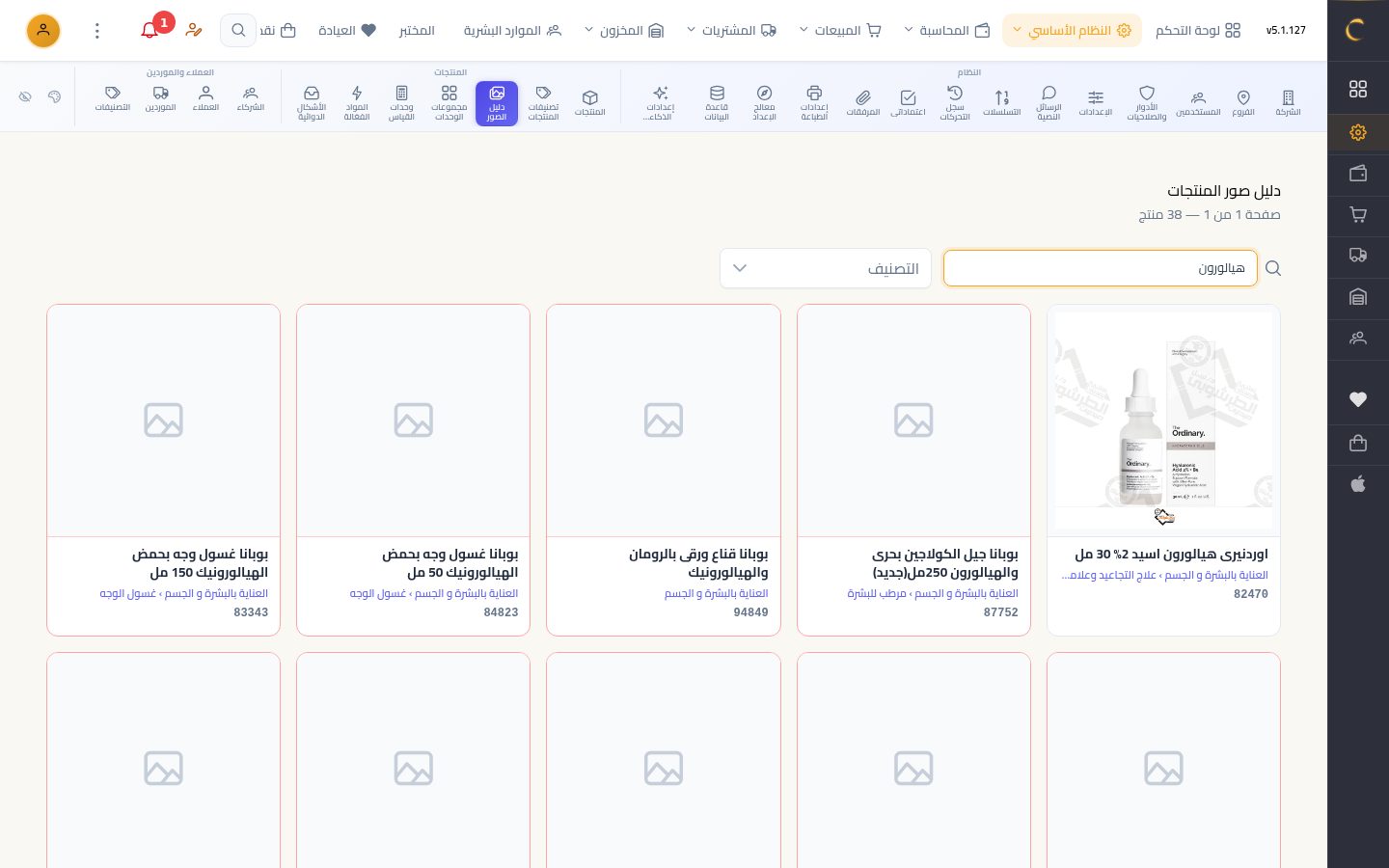Open المرفقات (Attachments) paperclip icon
Image resolution: width=1389 pixels, height=868 pixels.
(x=863, y=103)
